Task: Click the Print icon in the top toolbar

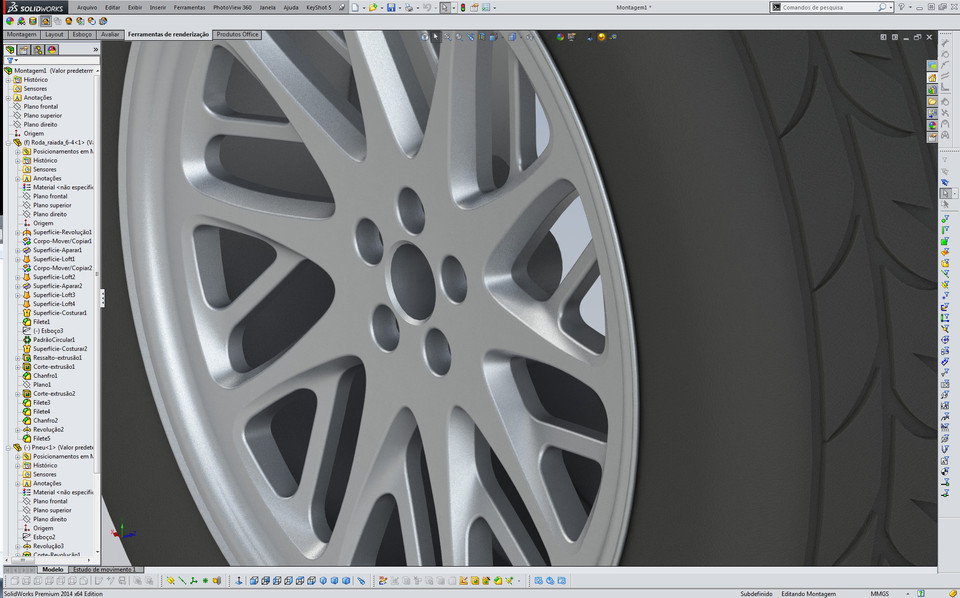Action: coord(410,6)
